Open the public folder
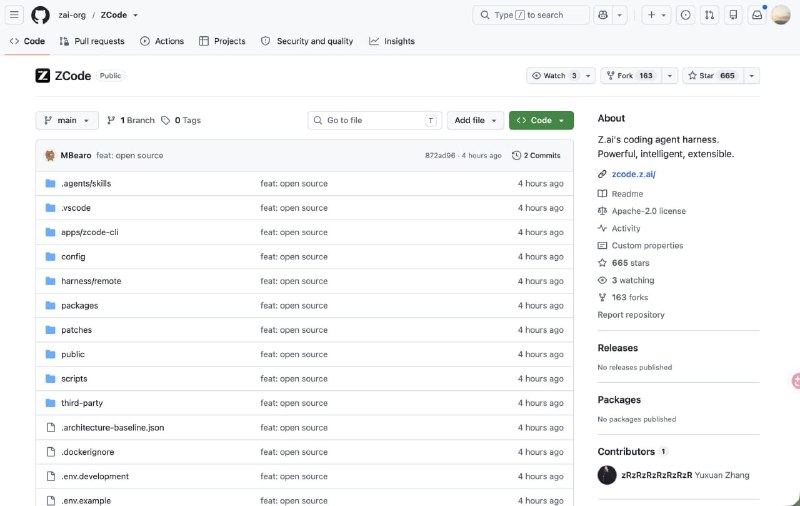Viewport: 800px width, 506px height. coord(73,354)
